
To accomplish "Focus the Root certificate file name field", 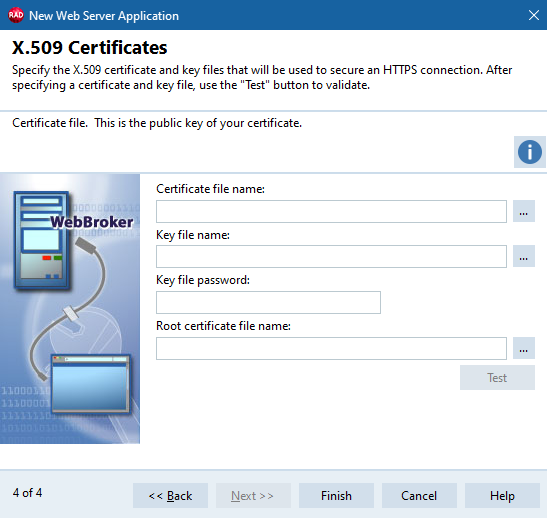I will pos(331,348).
